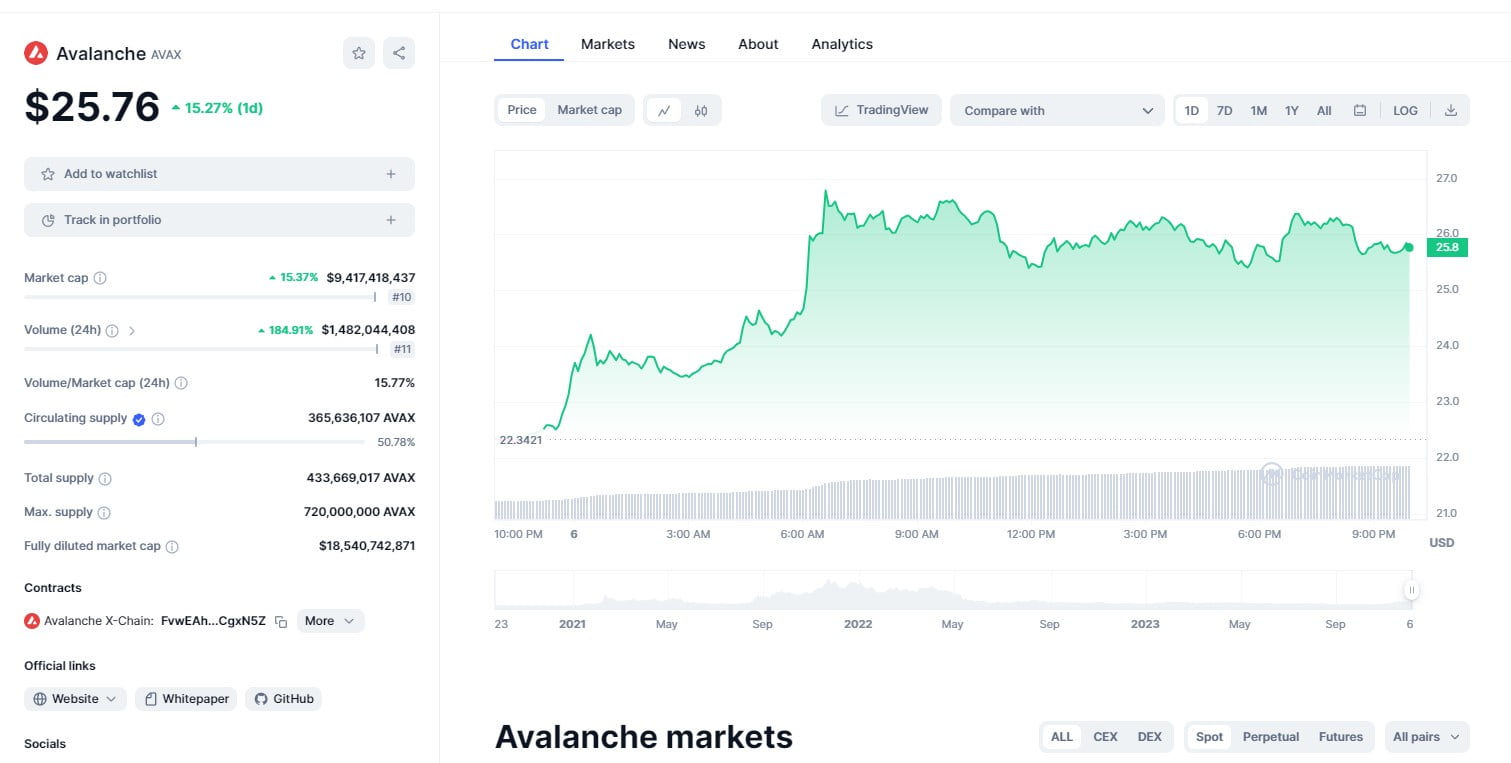Click Circulating supply verified badge

click(139, 419)
